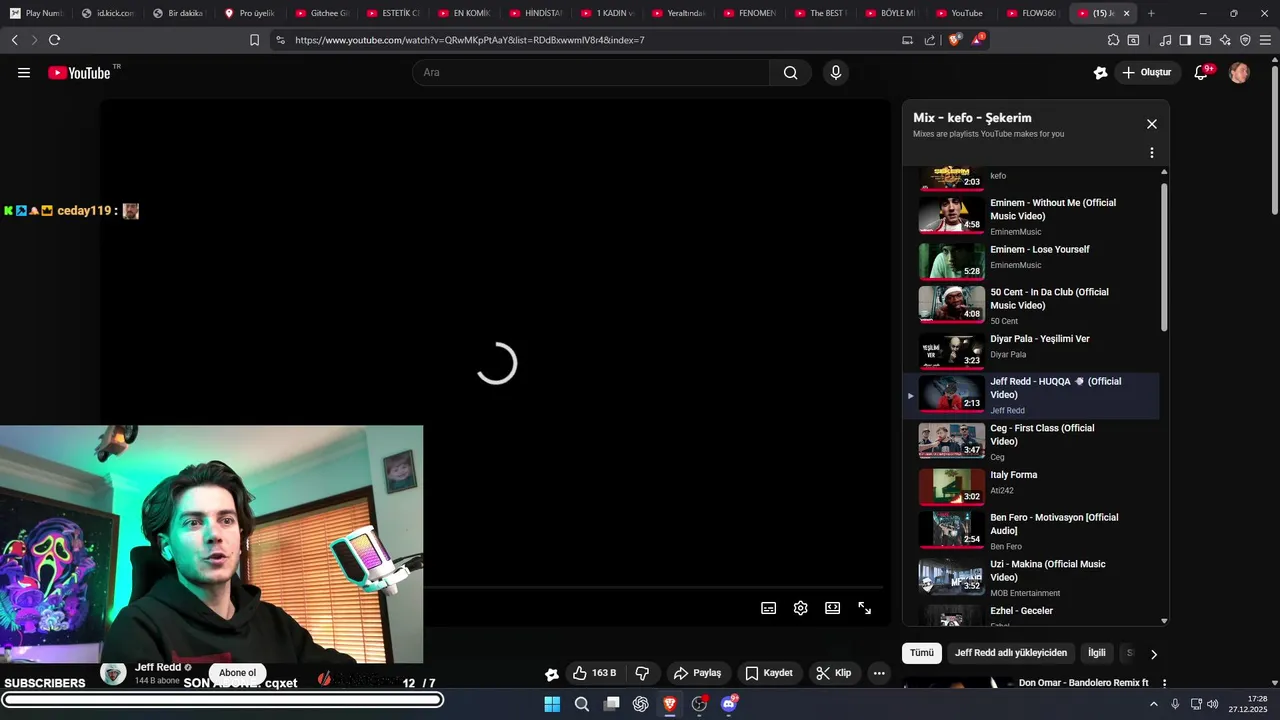Screen dimensions: 1280x720
Task: Open a new browser tab
Action: point(1151,13)
